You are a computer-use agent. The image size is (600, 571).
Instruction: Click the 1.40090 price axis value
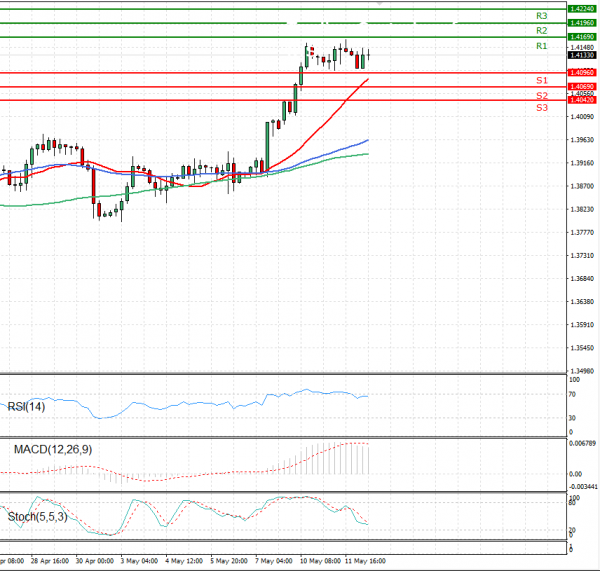582,117
